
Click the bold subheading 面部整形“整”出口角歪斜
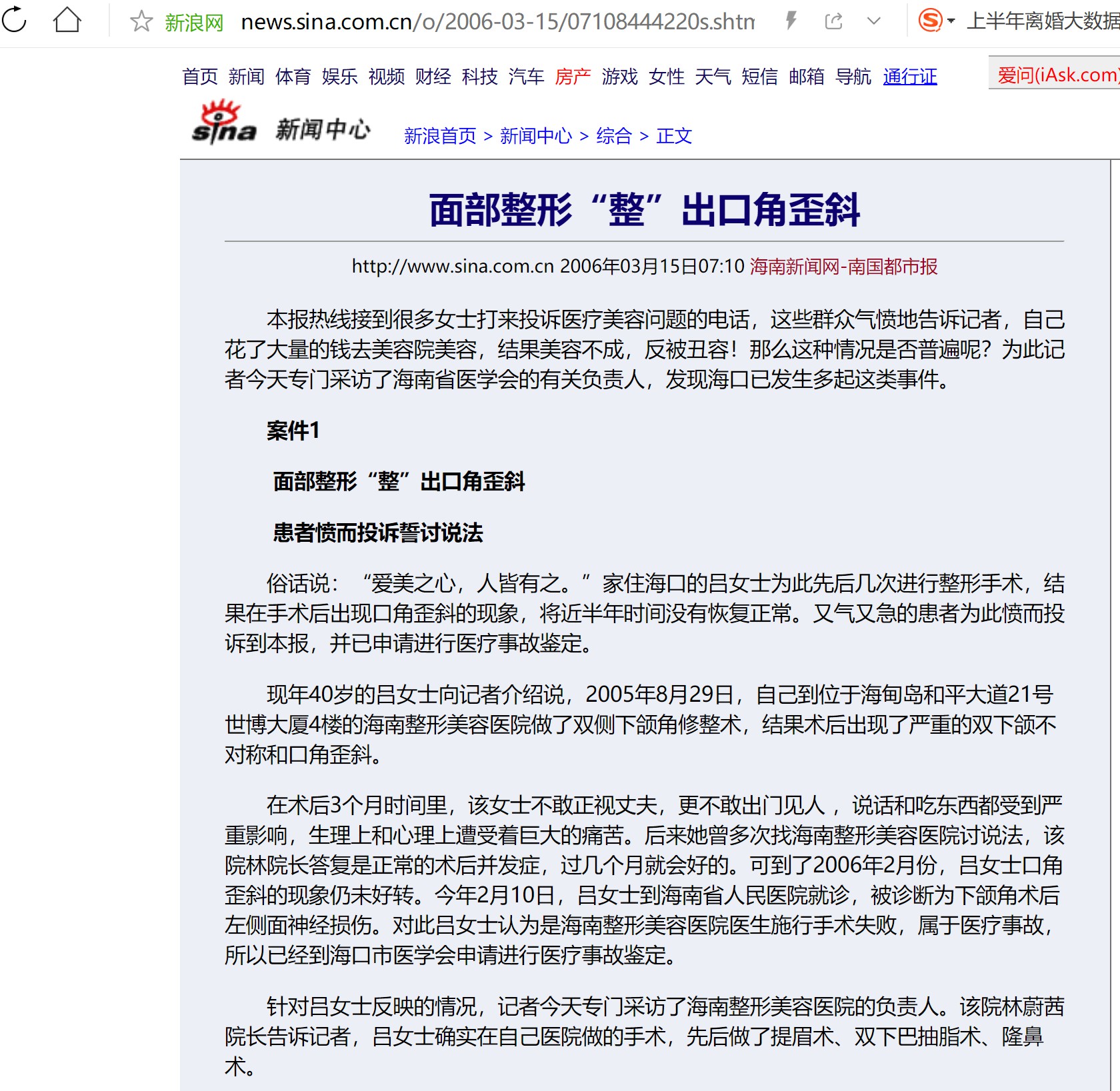coord(399,481)
